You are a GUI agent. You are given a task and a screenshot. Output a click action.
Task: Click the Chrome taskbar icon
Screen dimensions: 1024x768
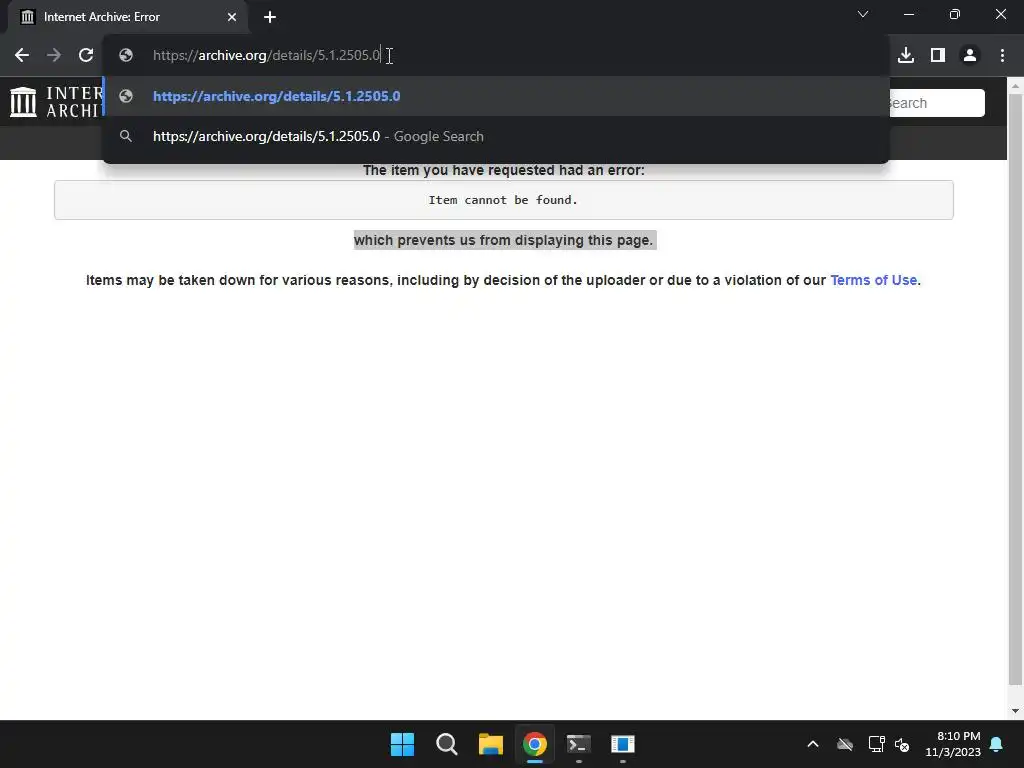(534, 744)
